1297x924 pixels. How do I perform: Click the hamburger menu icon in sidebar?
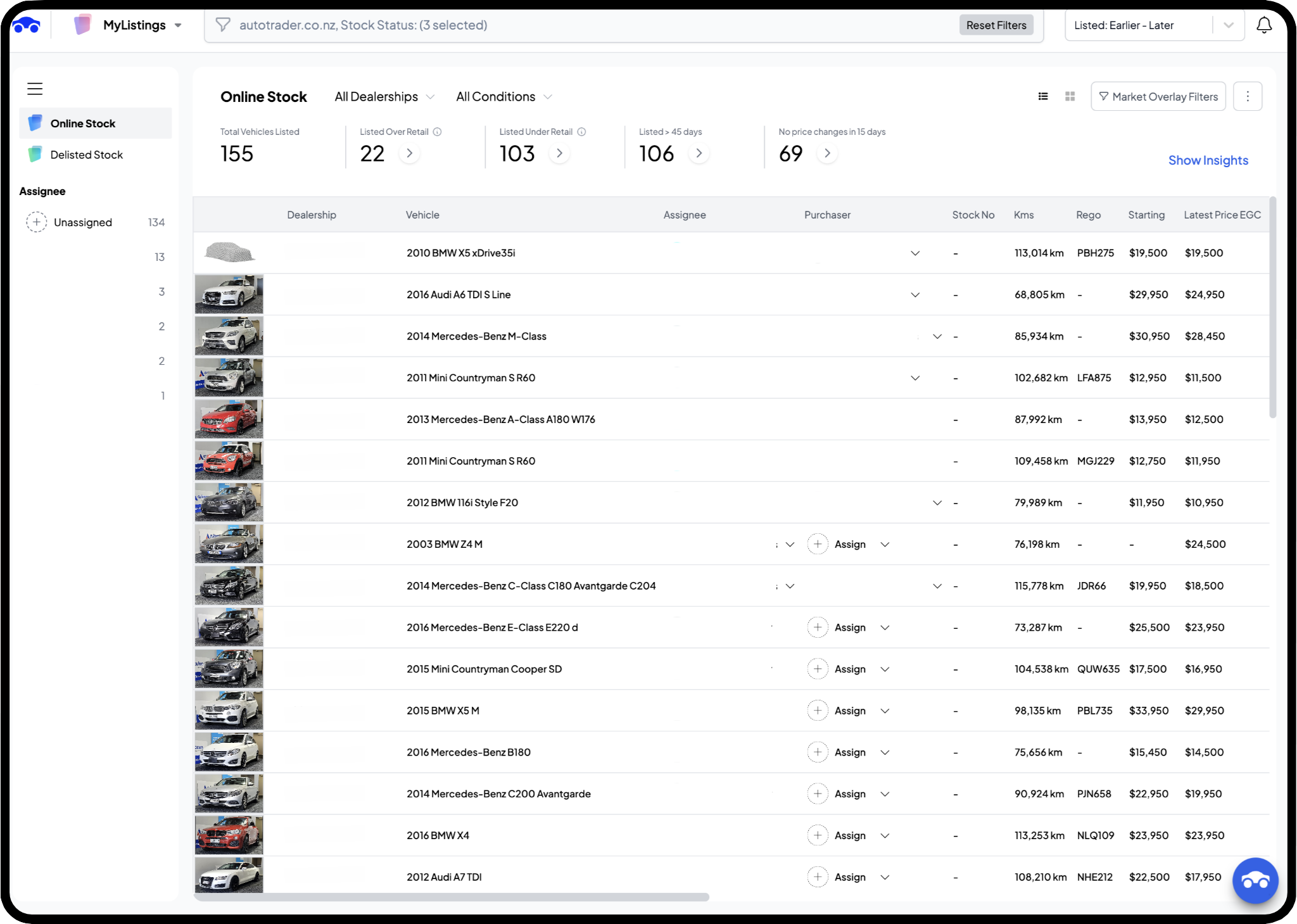point(35,89)
